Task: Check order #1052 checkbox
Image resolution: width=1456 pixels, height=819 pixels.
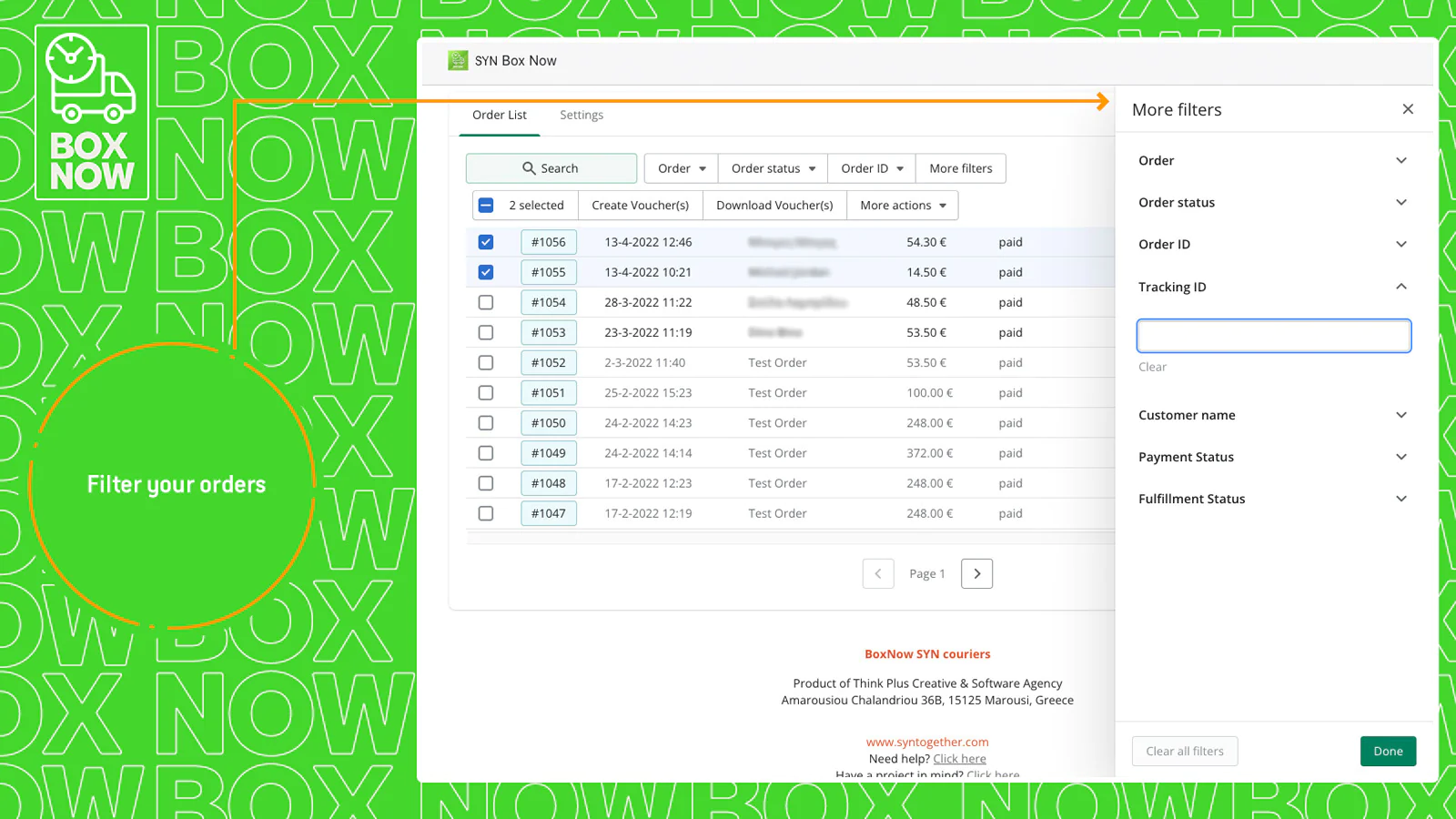Action: coord(486,362)
